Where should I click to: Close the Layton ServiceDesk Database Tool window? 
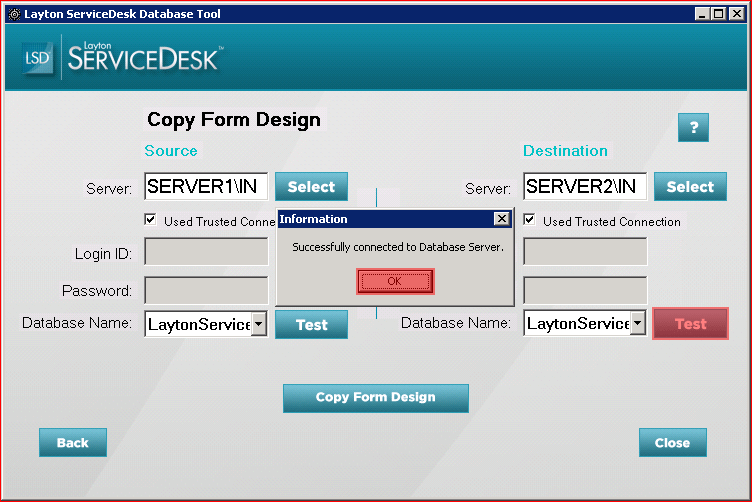[736, 14]
